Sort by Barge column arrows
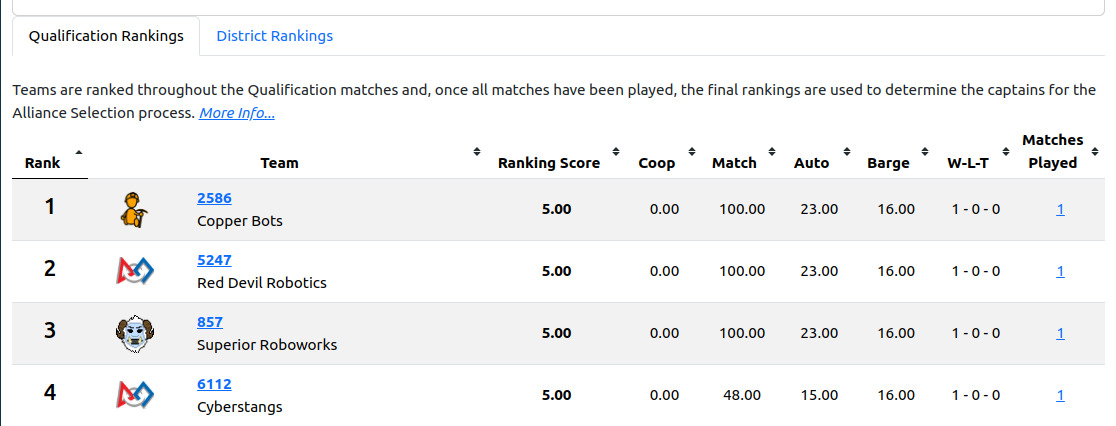This screenshot has width=1116, height=426. point(927,152)
